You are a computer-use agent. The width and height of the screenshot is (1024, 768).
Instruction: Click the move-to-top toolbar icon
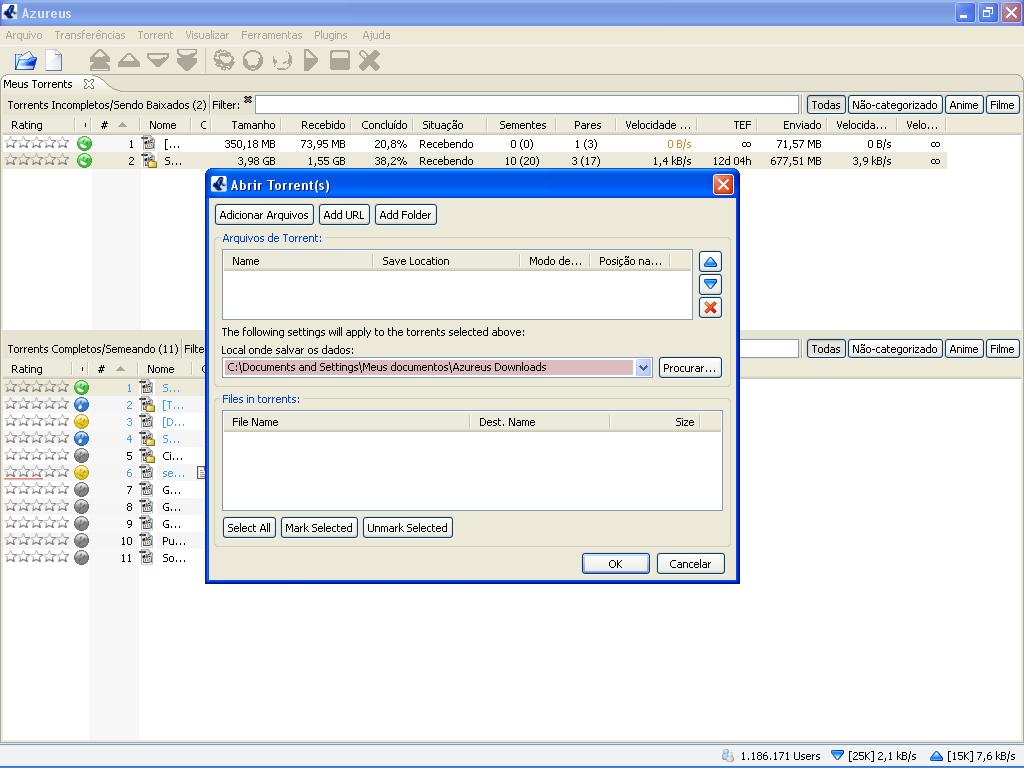tap(100, 61)
